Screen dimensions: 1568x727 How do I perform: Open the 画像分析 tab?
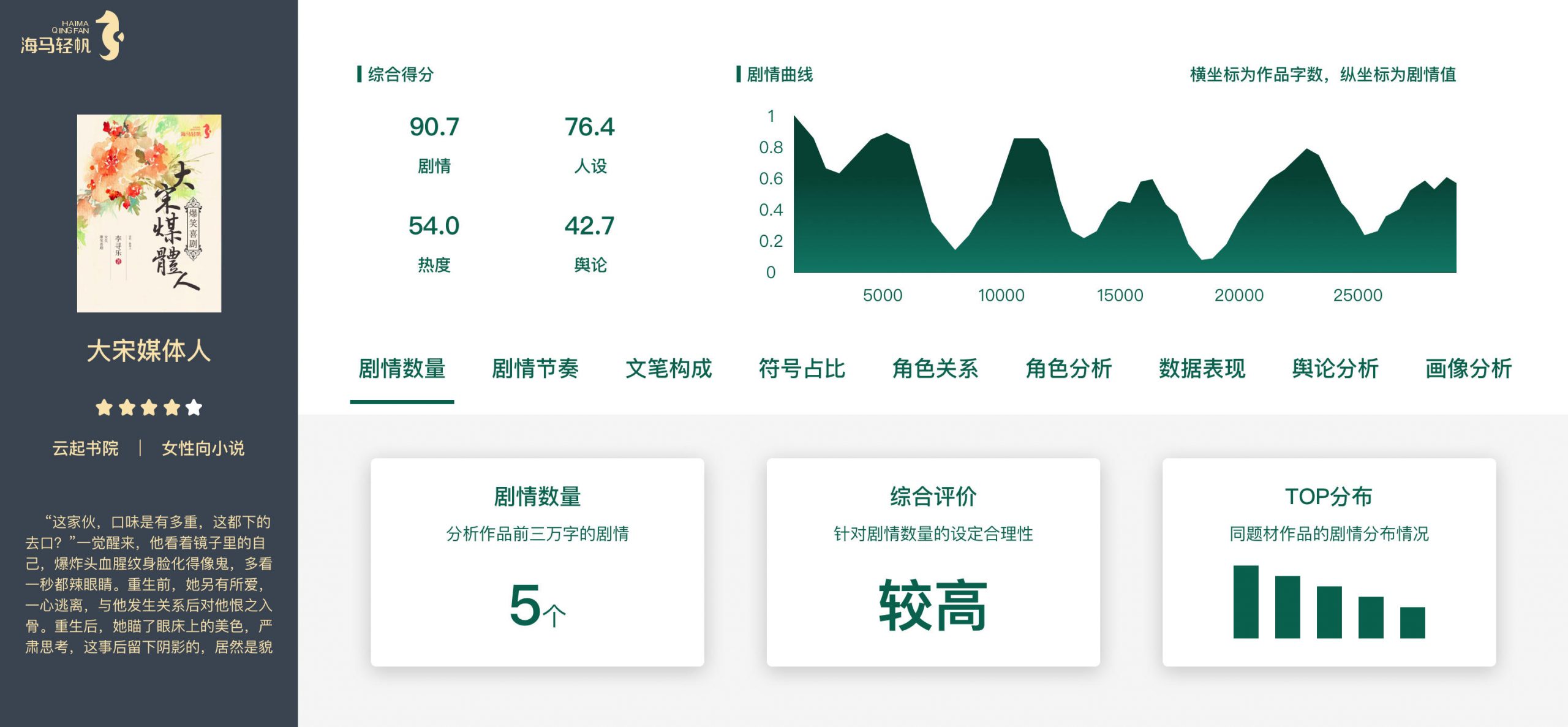click(x=1468, y=369)
